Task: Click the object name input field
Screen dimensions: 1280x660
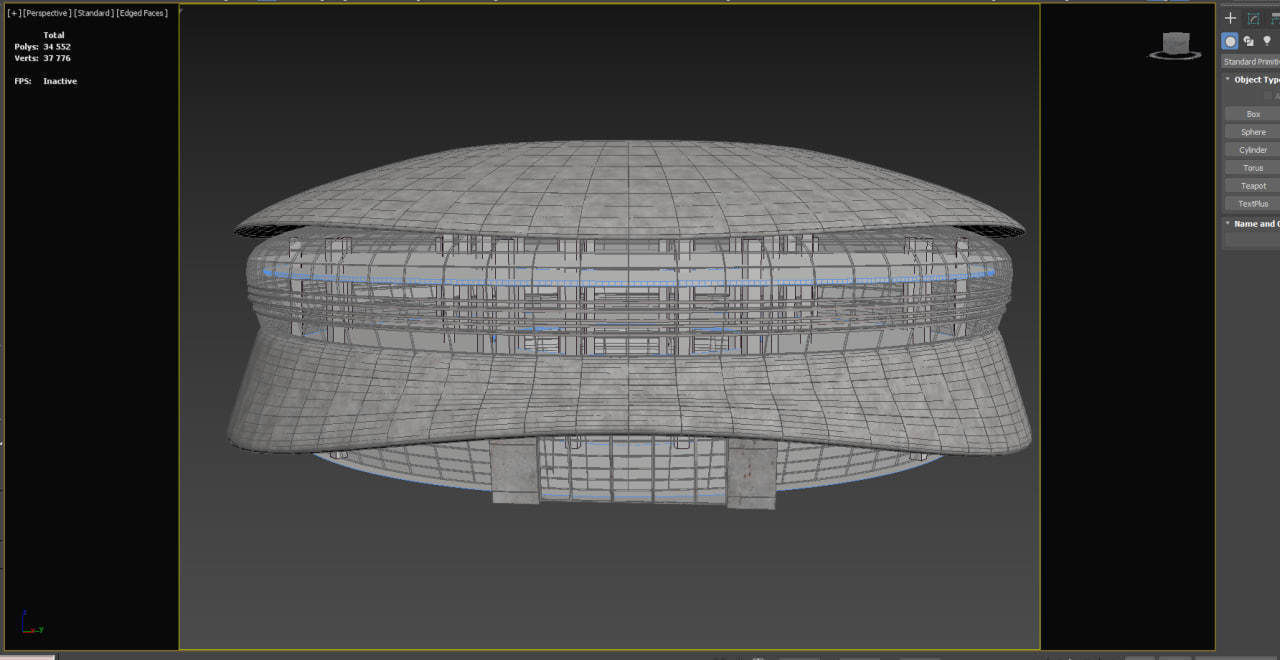Action: tap(1253, 241)
